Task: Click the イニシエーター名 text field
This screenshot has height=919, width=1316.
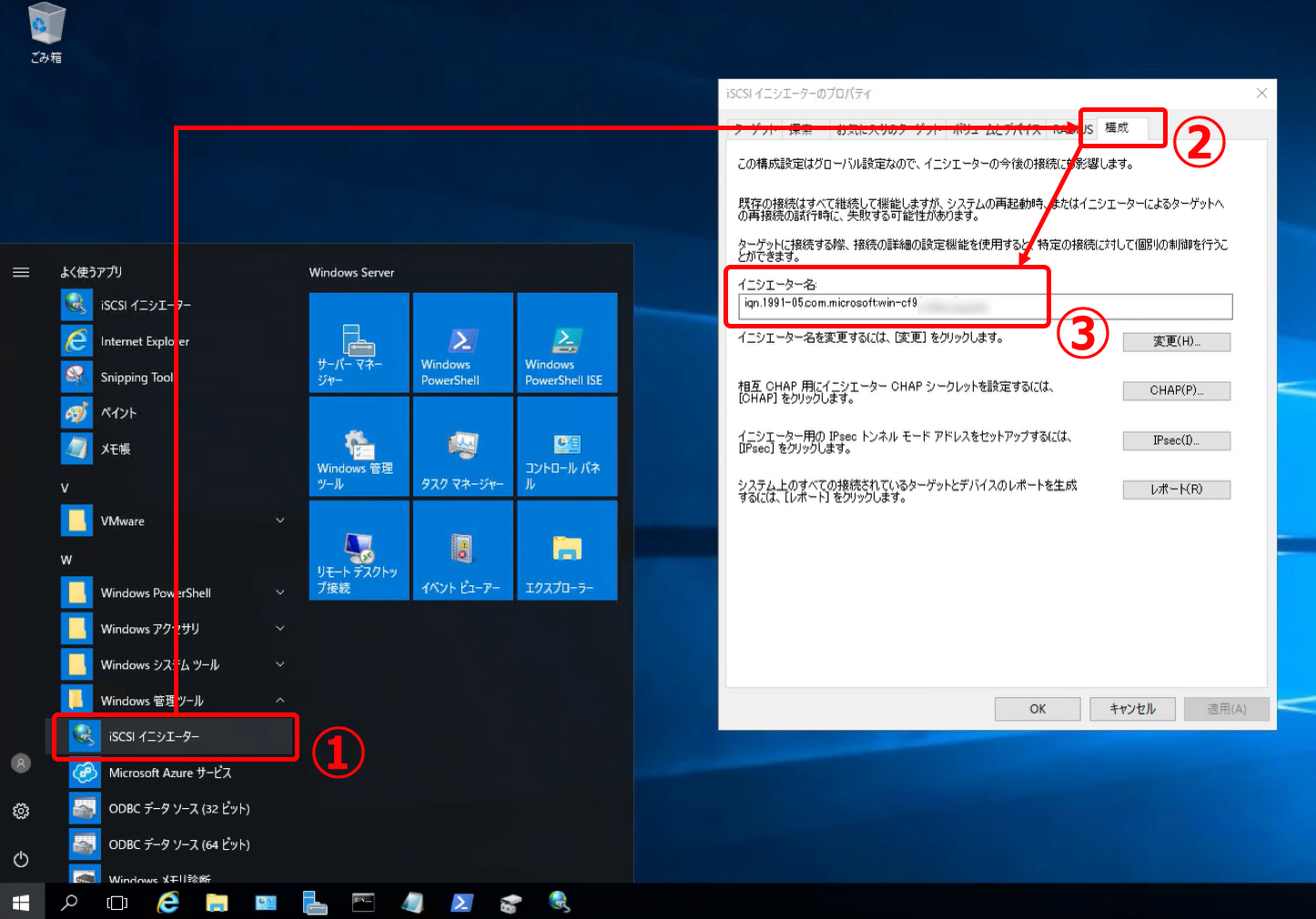Action: [986, 306]
